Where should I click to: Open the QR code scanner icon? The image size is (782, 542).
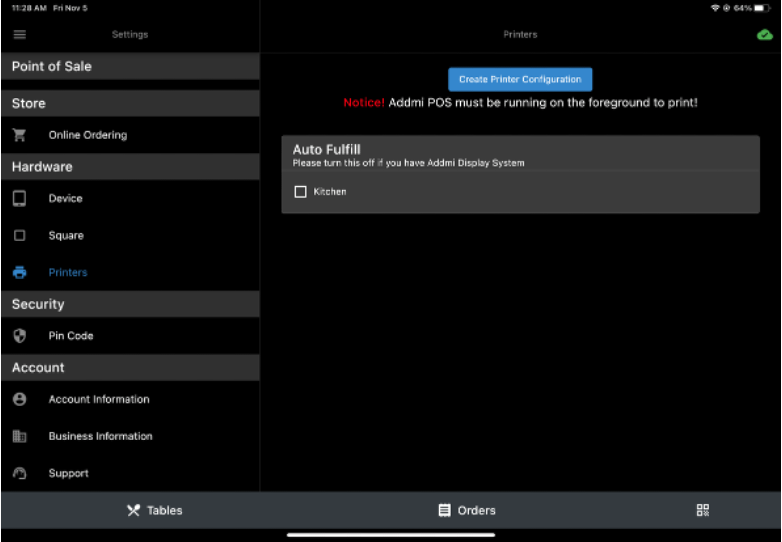703,510
